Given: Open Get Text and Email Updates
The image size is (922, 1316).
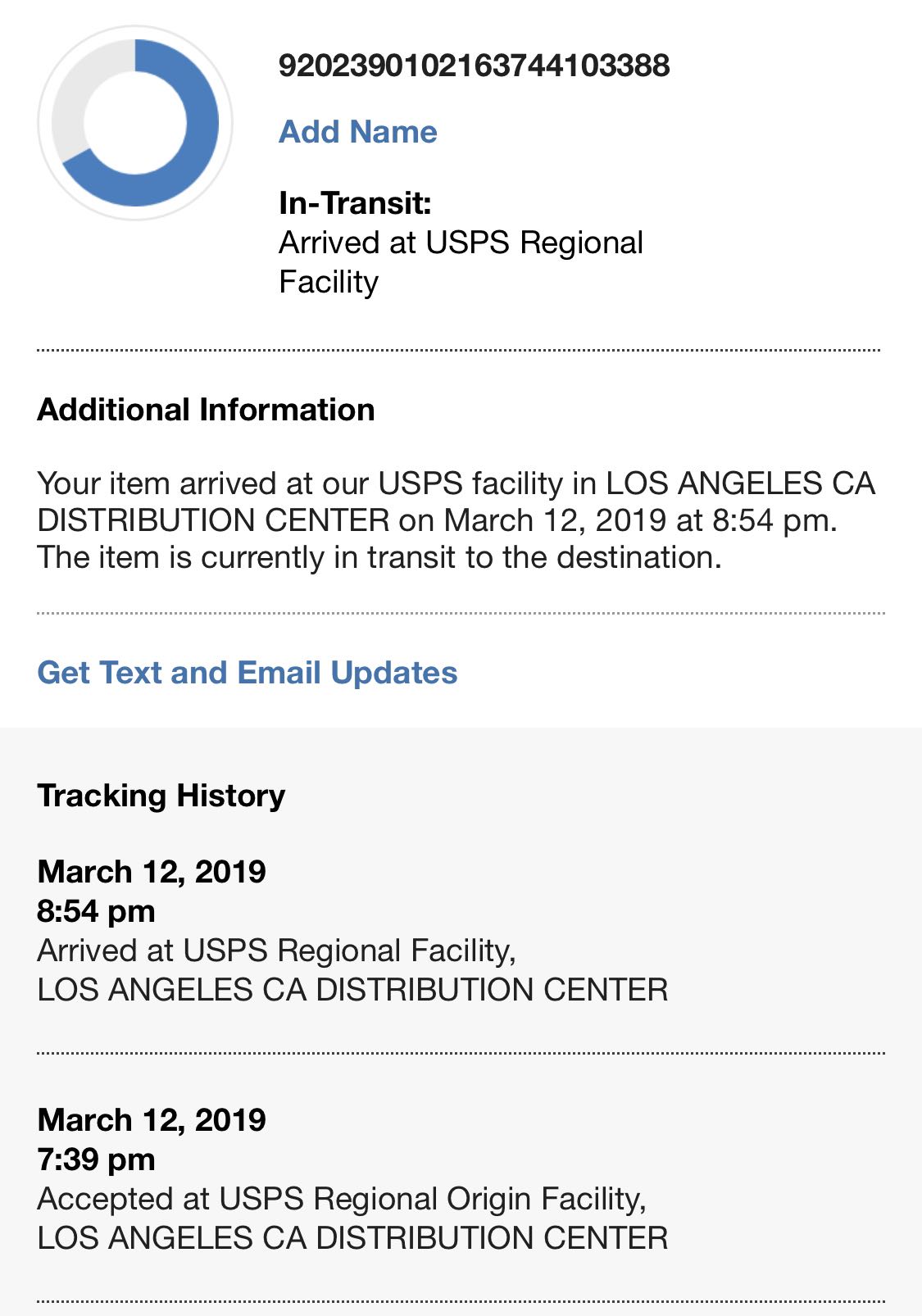Looking at the screenshot, I should pos(247,673).
